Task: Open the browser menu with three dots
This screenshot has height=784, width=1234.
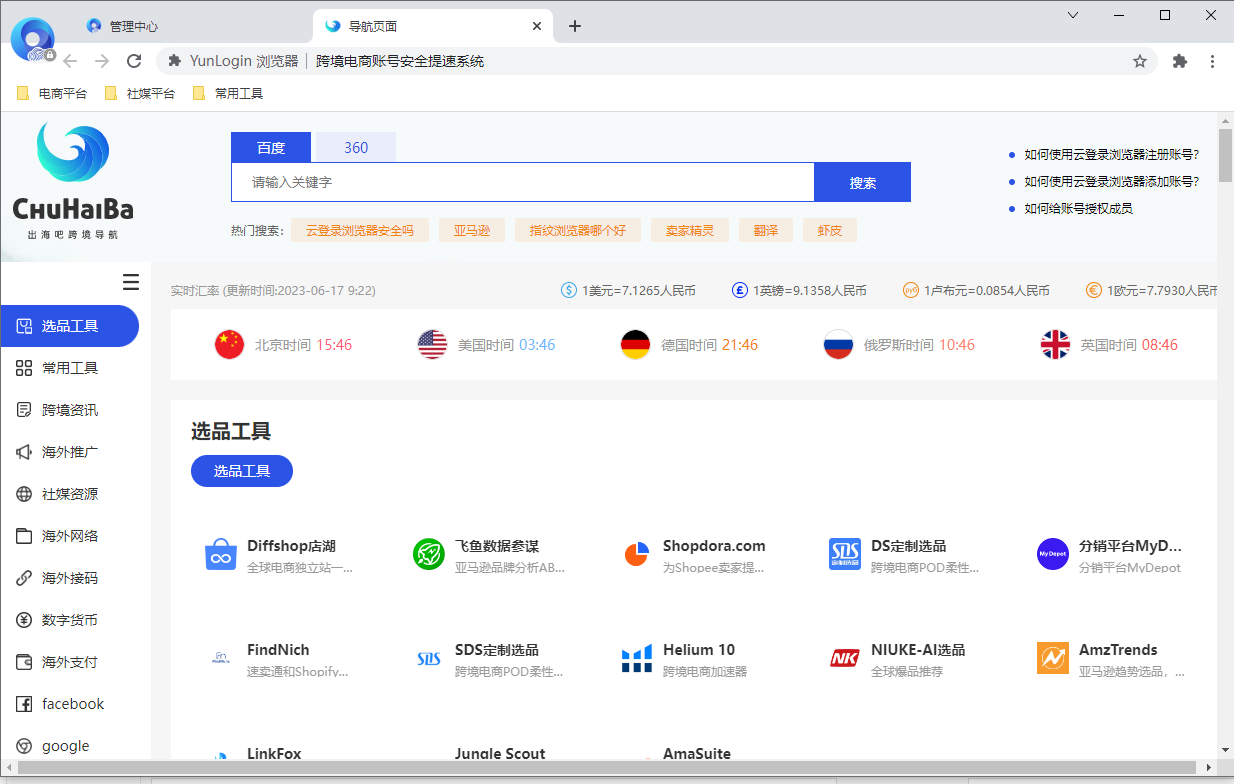Action: tap(1213, 61)
